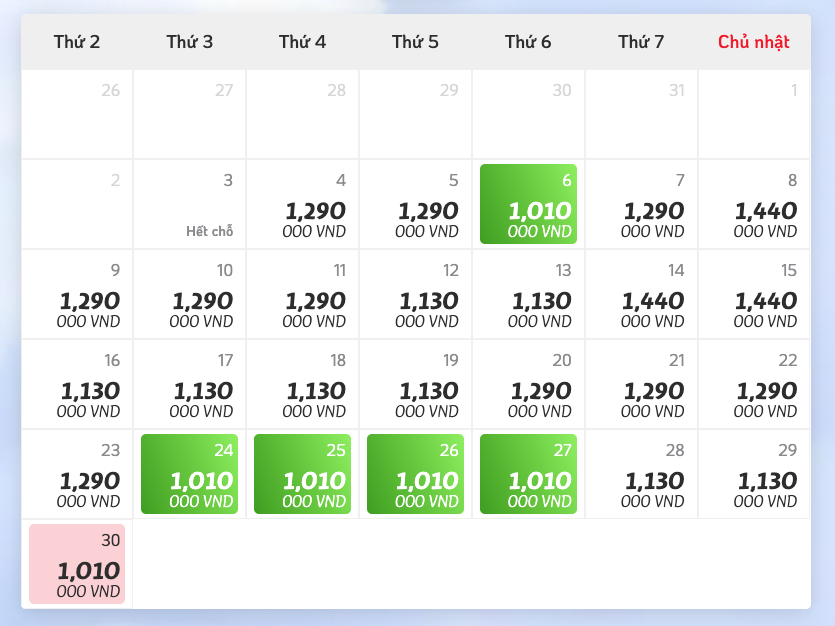Click day 8 priced 1,440,000 VND
This screenshot has width=835, height=626.
click(x=754, y=204)
